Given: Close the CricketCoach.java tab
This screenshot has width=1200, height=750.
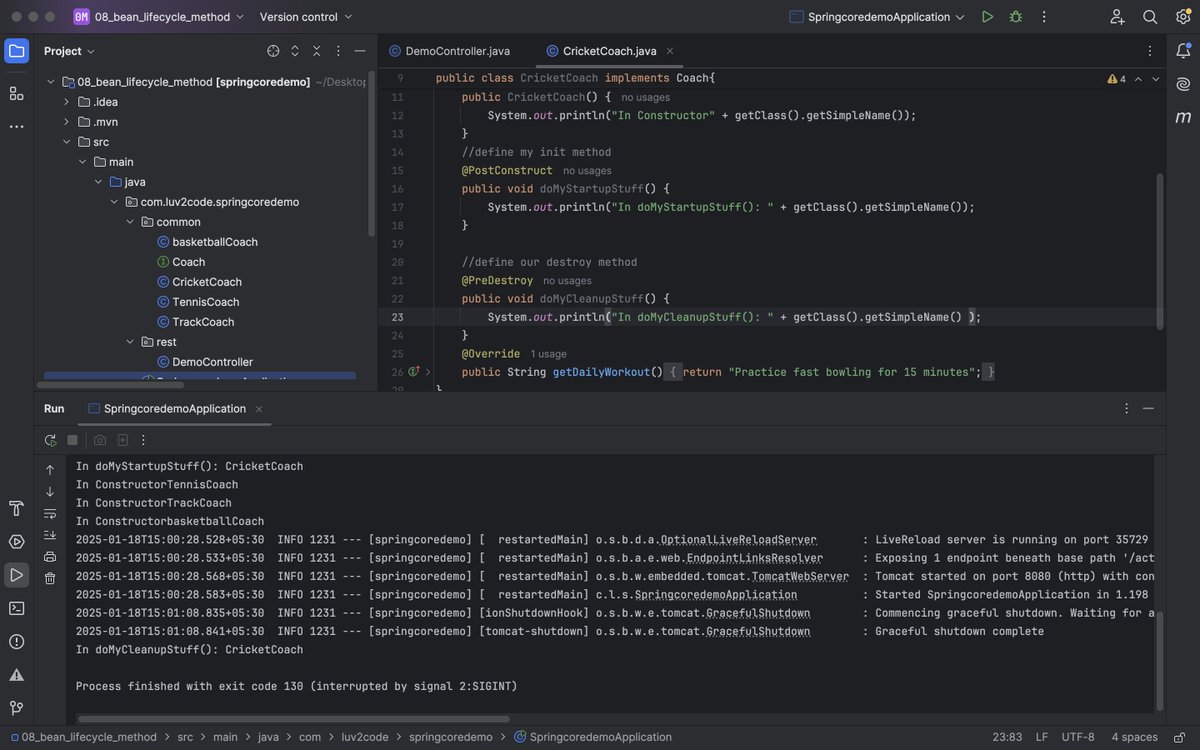Looking at the screenshot, I should tap(670, 51).
